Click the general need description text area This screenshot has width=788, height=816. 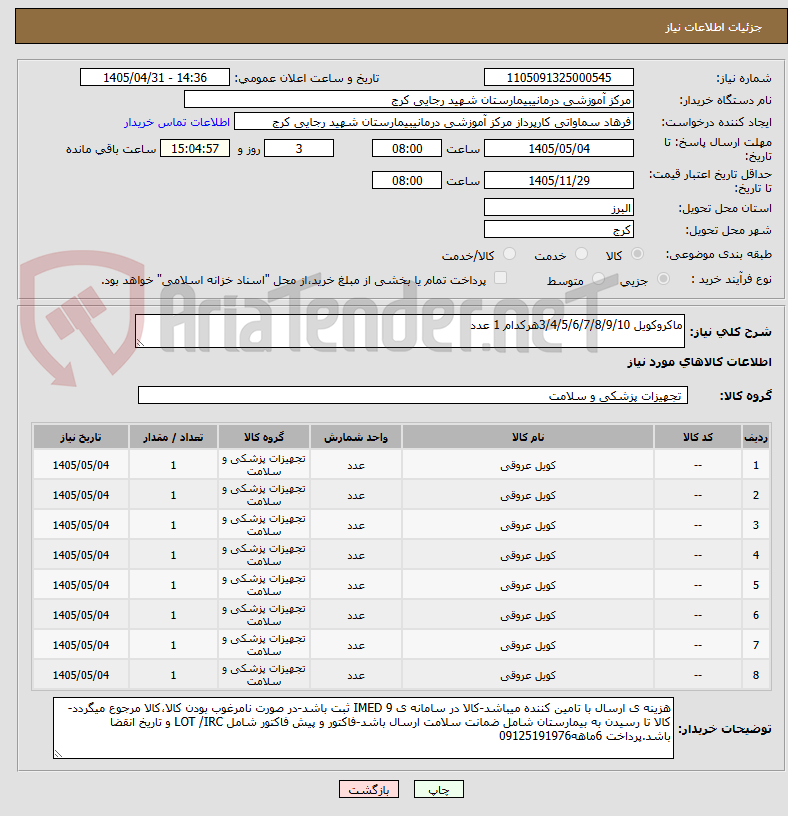pos(410,331)
